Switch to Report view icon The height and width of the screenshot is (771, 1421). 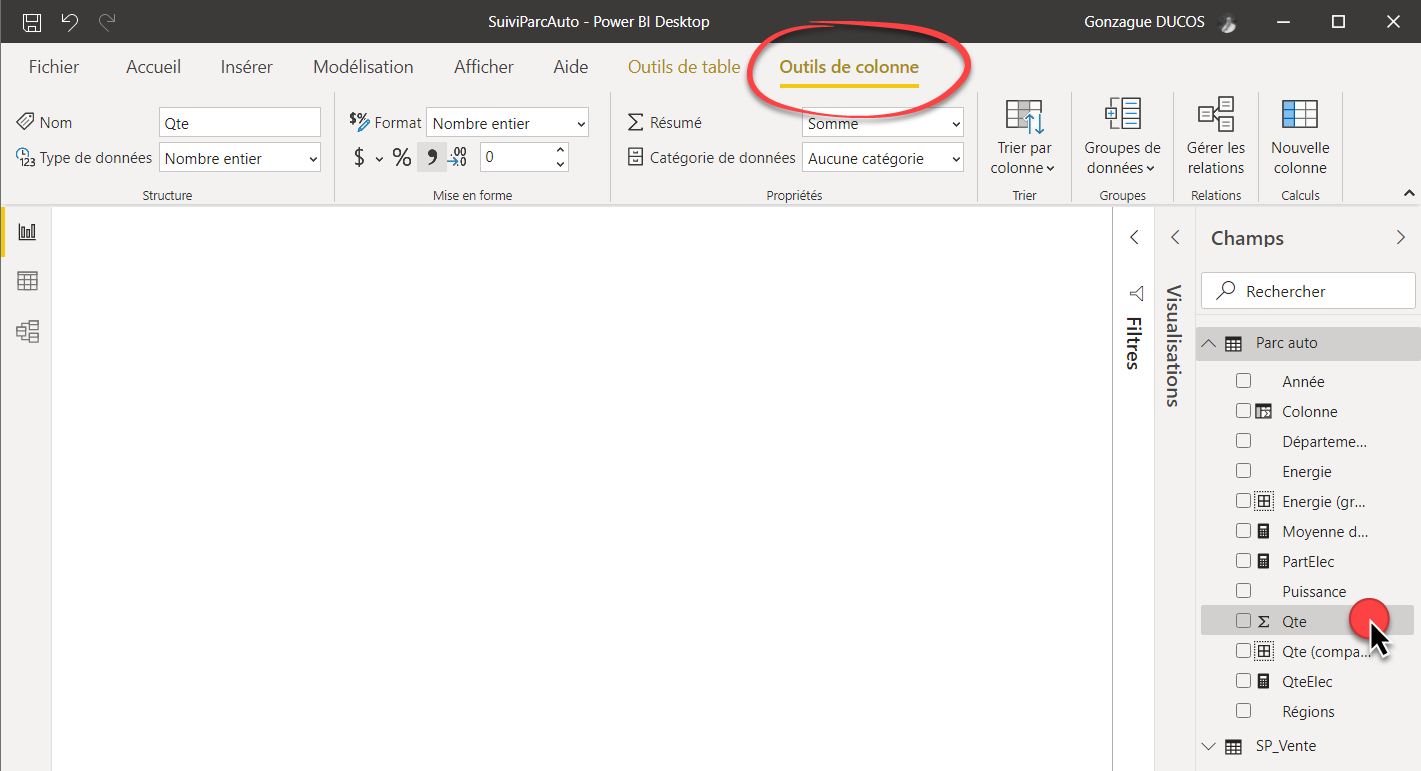click(27, 232)
